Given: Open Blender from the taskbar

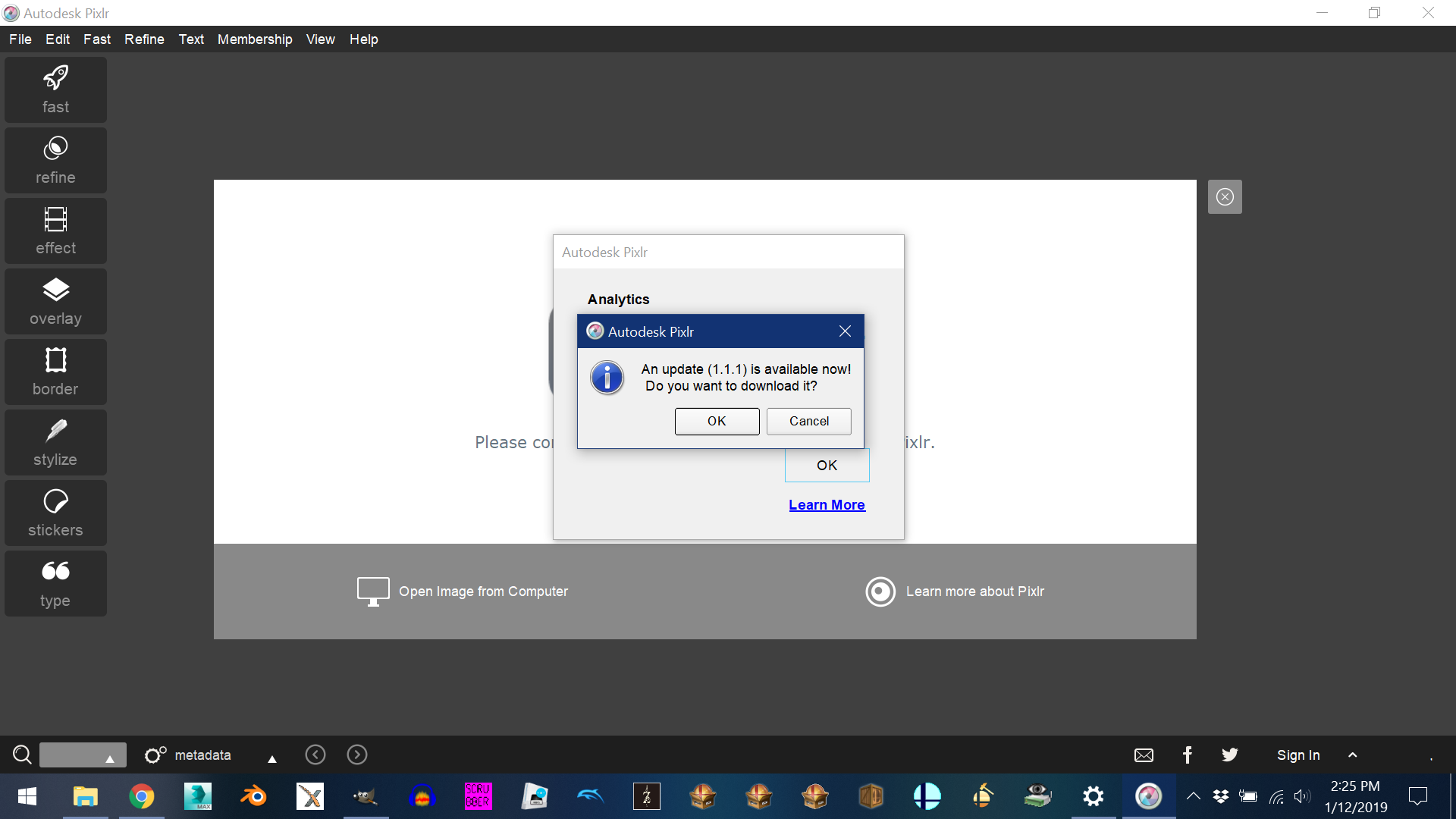Looking at the screenshot, I should click(254, 796).
